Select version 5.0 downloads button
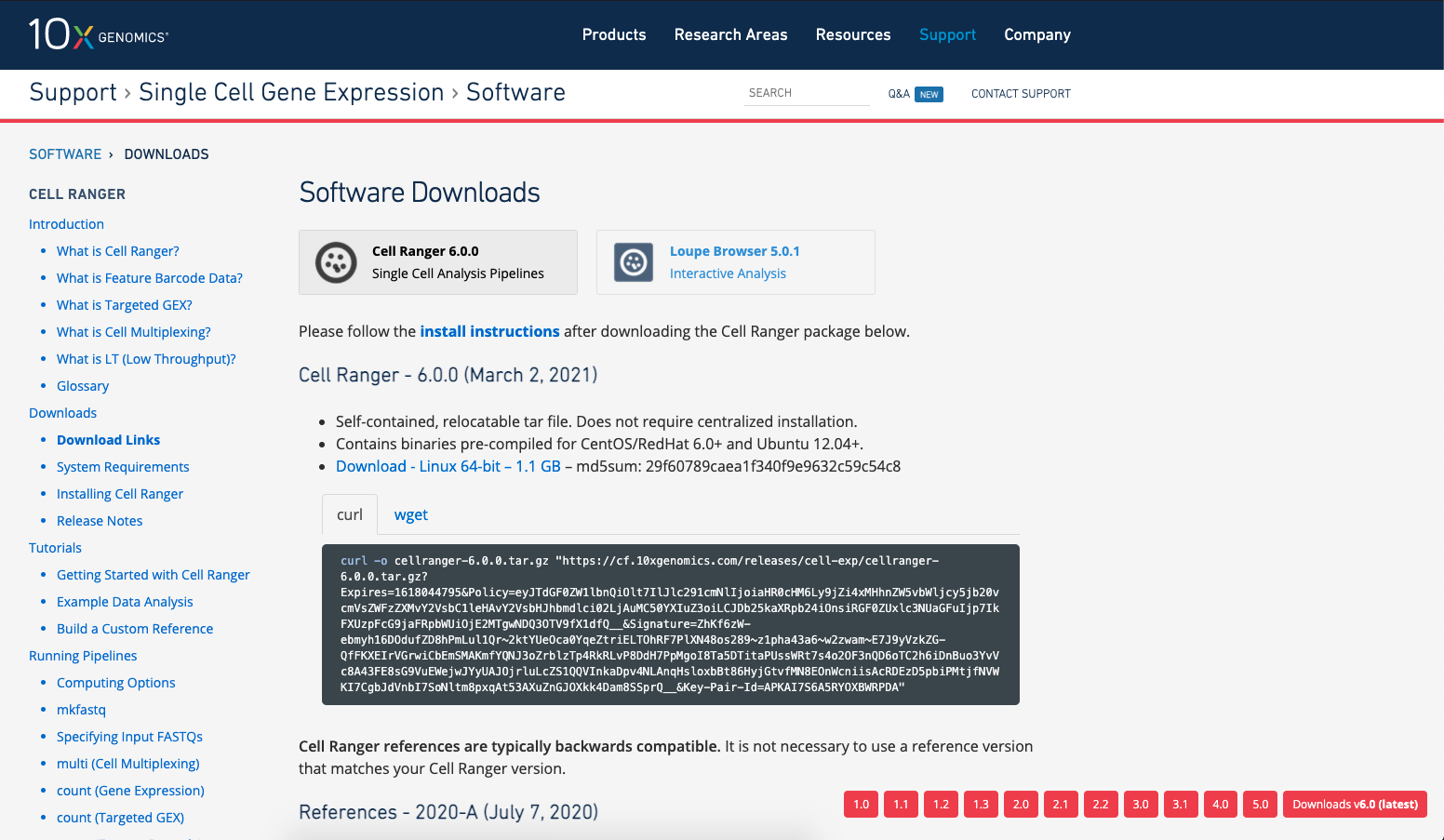The image size is (1444, 840). click(1260, 805)
